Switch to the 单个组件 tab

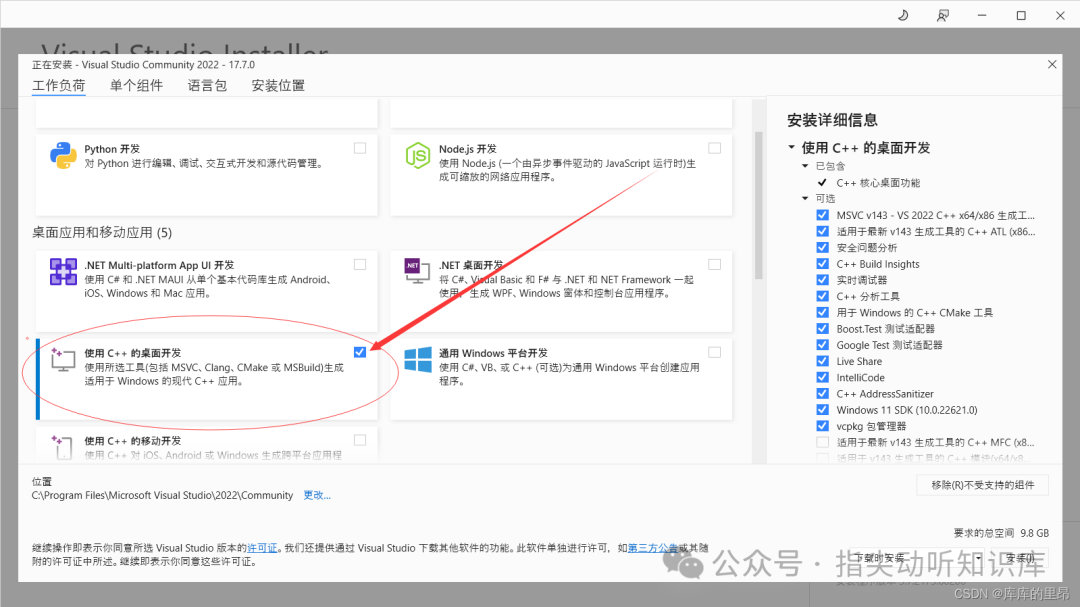[136, 85]
